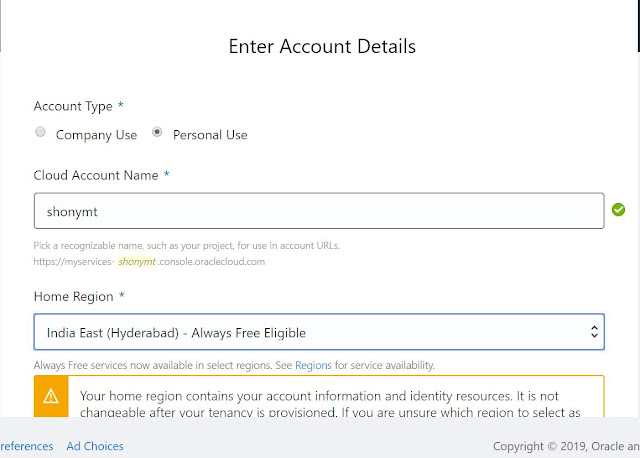640x458 pixels.
Task: Click the Enter Account Details heading
Action: pos(322,46)
